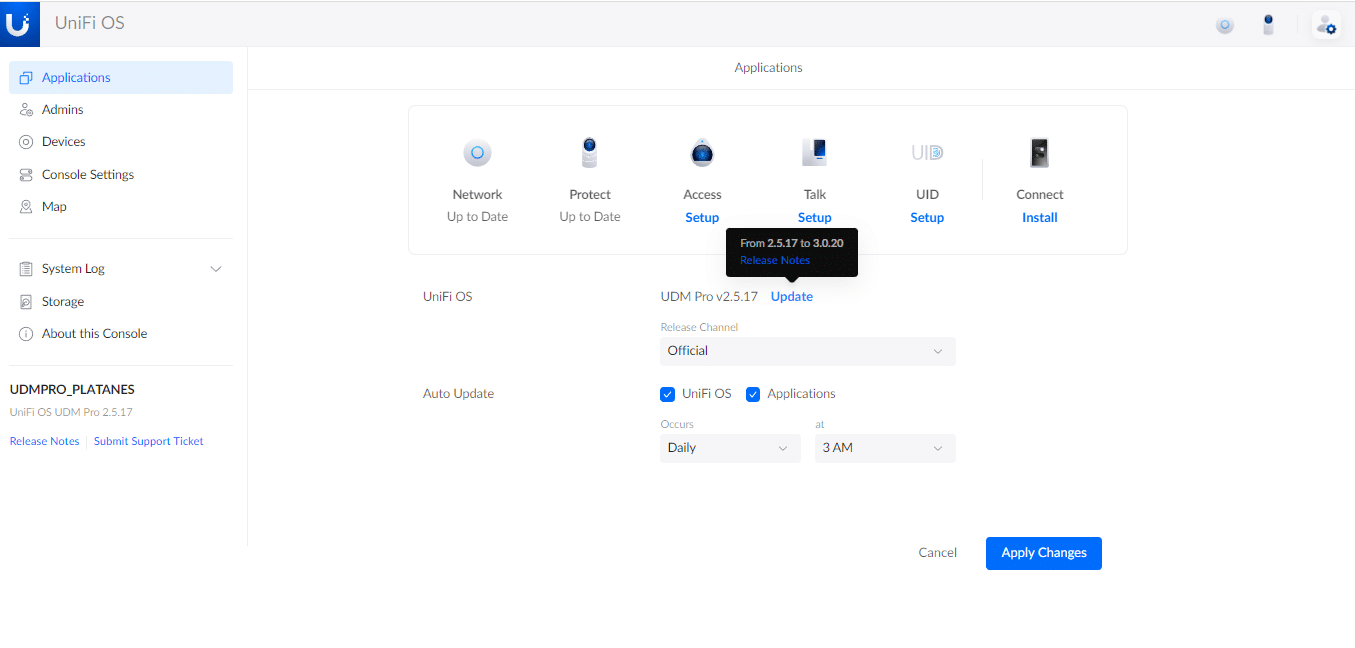The height and width of the screenshot is (648, 1355).
Task: Click the Protect application icon
Action: coord(589,152)
